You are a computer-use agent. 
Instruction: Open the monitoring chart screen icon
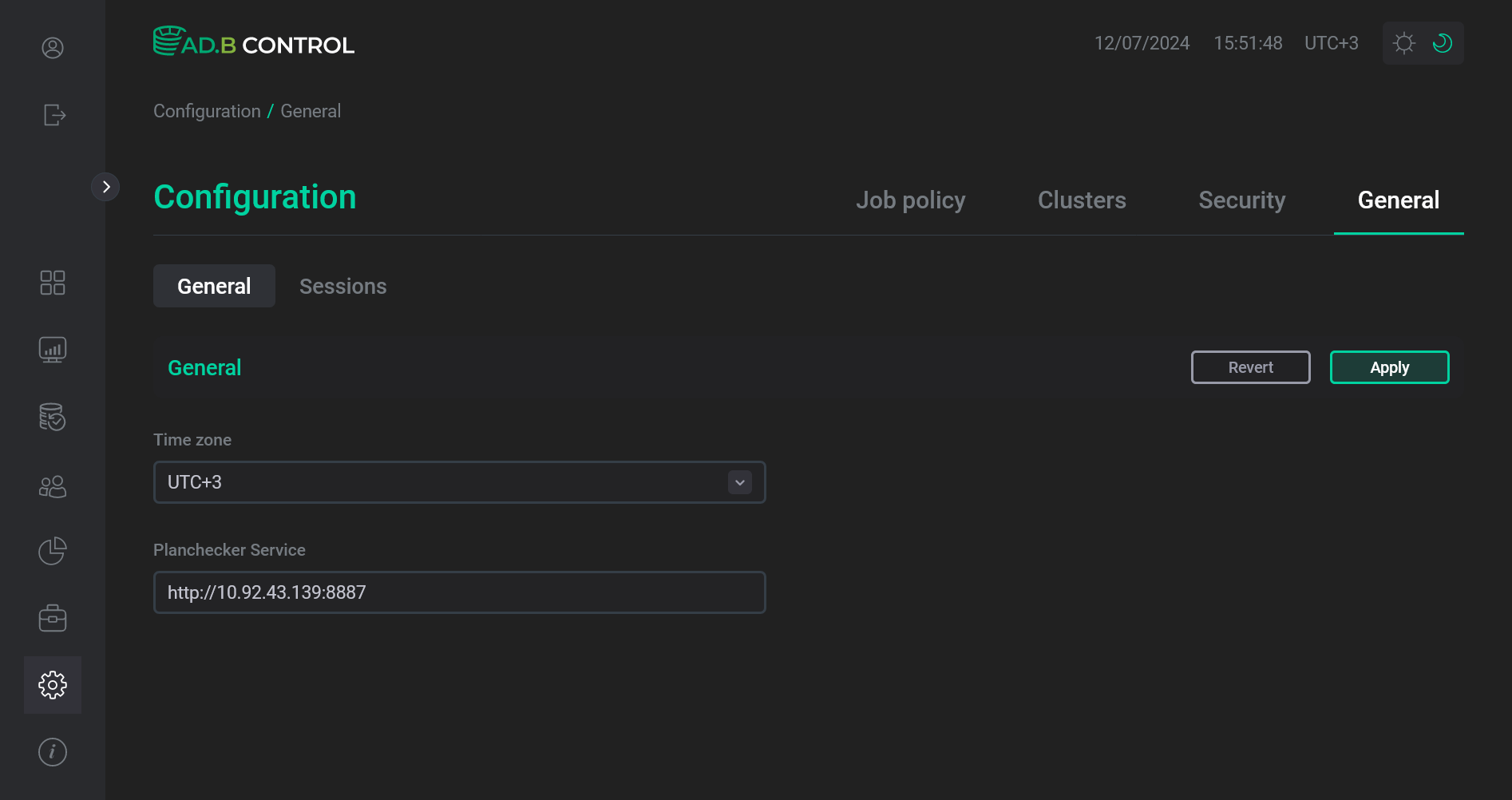[53, 350]
